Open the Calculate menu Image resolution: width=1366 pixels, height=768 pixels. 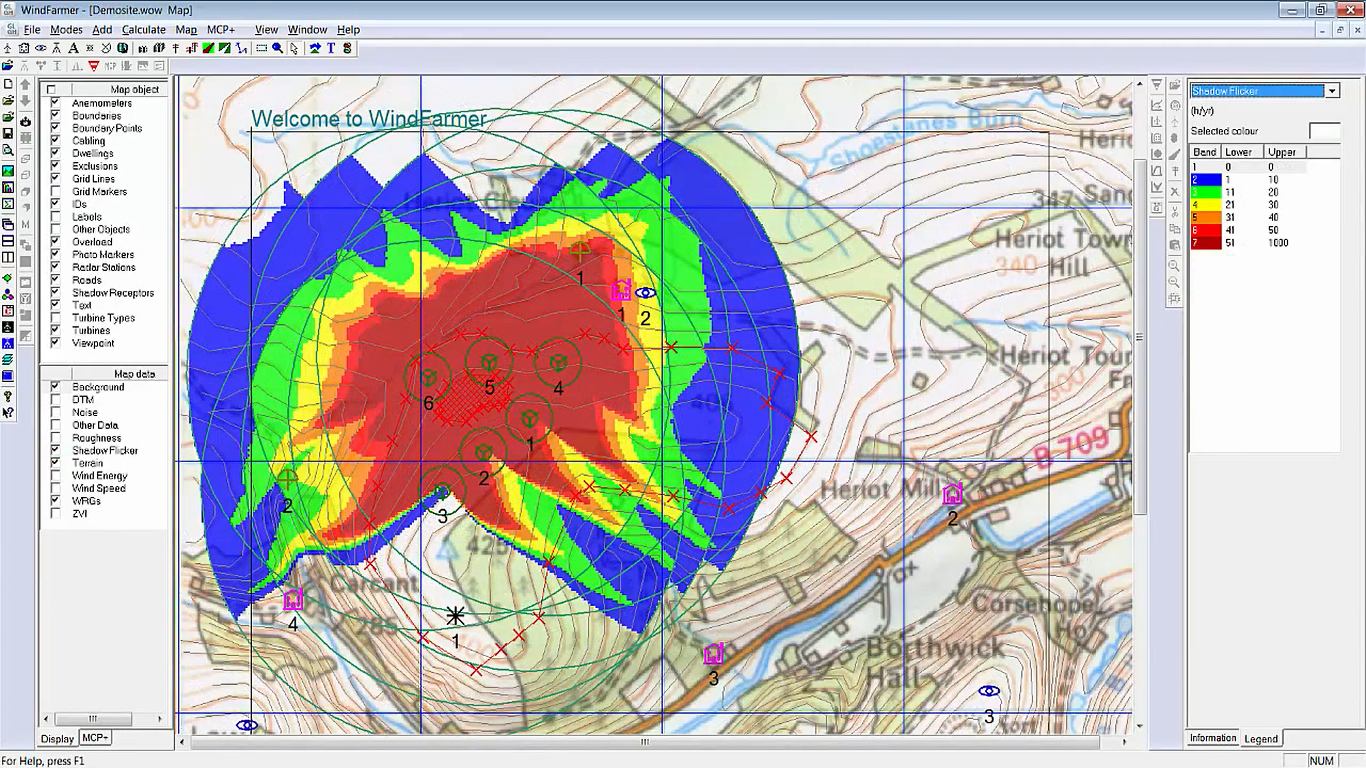point(143,30)
